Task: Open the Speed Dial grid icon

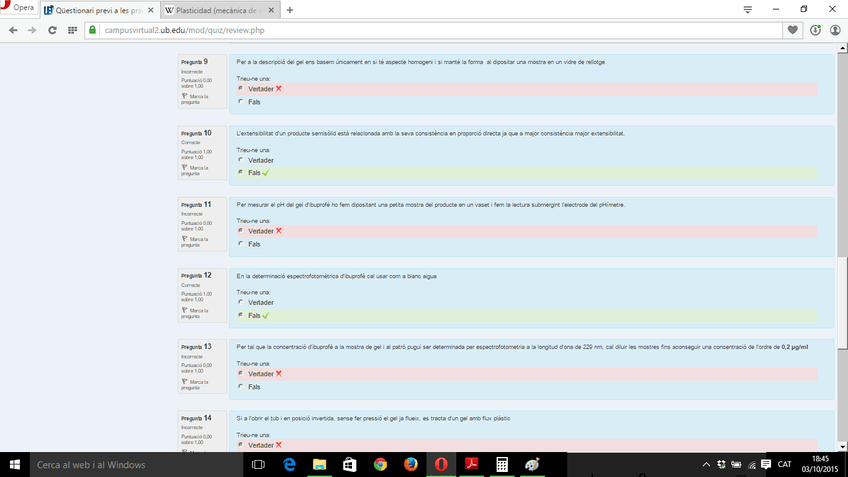Action: (72, 30)
